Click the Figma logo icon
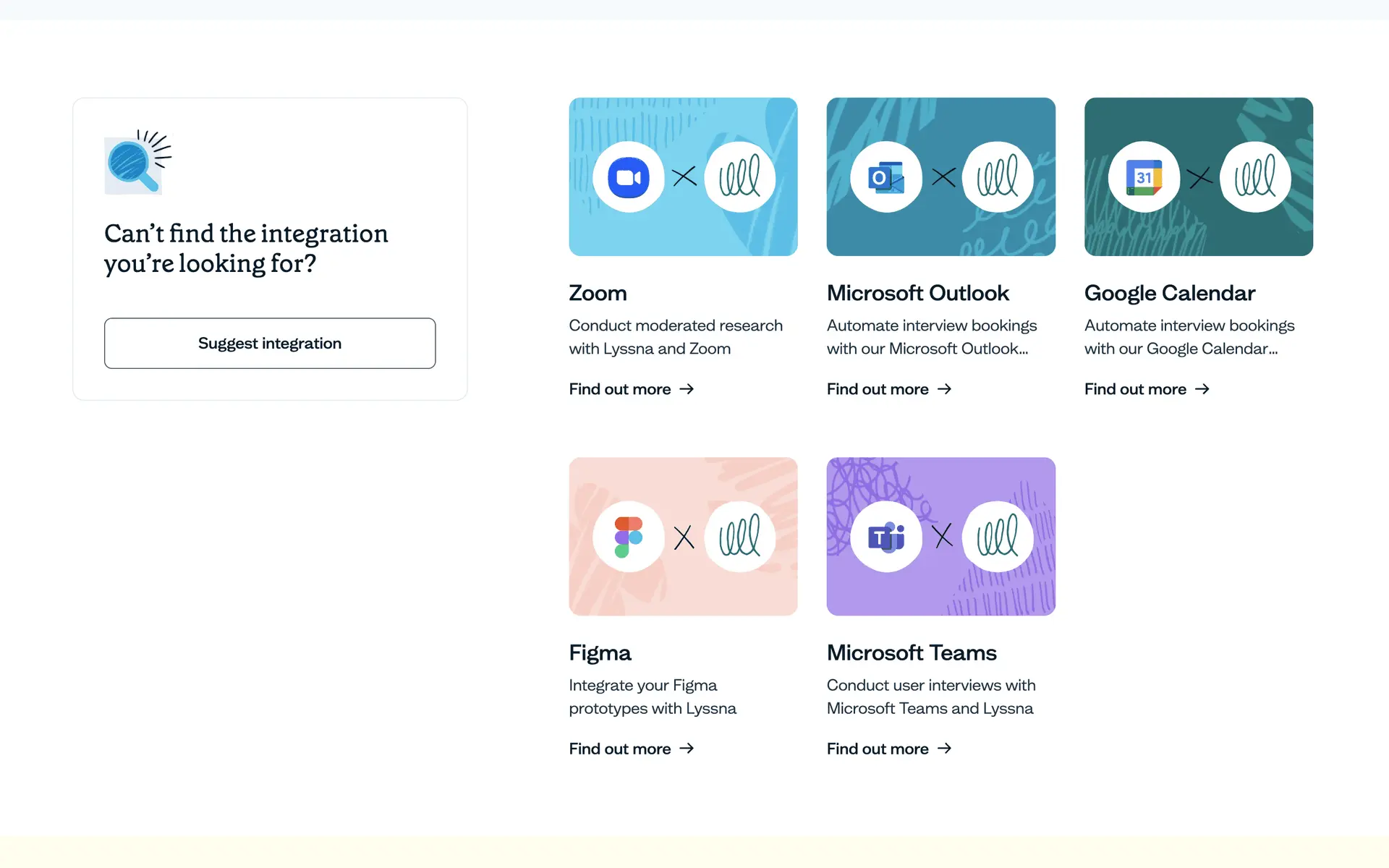The image size is (1389, 868). click(628, 537)
